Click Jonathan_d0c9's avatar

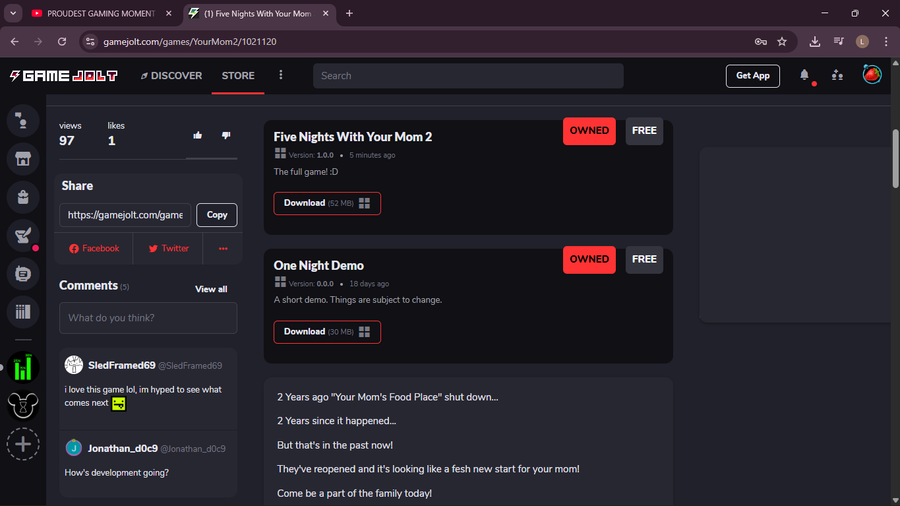(x=73, y=447)
